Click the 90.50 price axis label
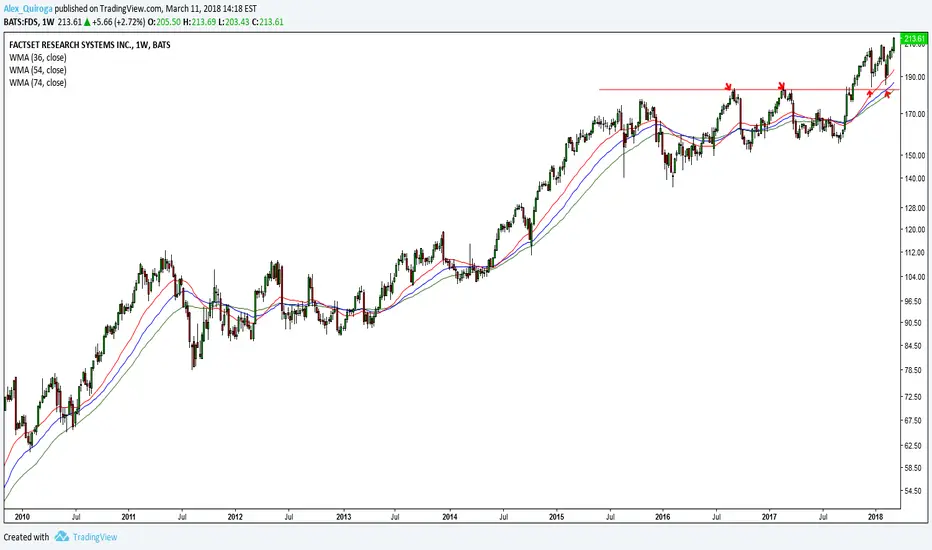Screen dimensions: 932x550 tap(913, 323)
